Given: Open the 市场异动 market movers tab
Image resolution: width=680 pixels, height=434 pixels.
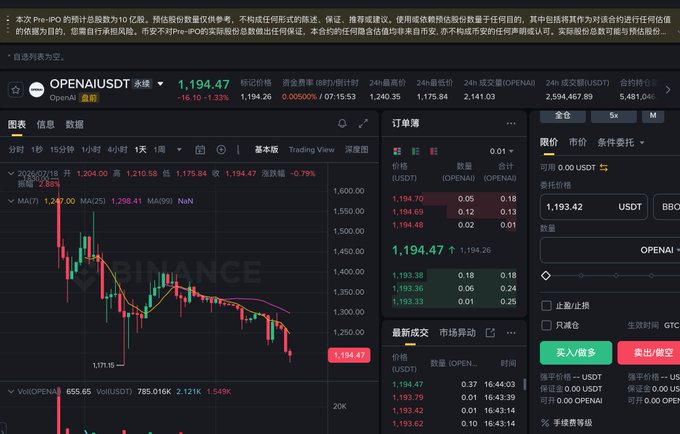Looking at the screenshot, I should click(457, 333).
